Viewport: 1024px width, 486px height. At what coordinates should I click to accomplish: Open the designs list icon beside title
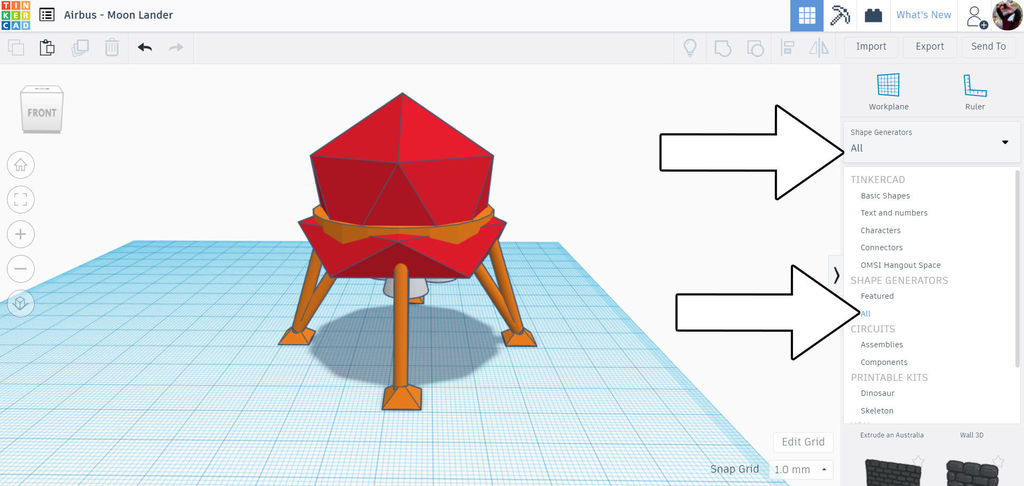[47, 15]
